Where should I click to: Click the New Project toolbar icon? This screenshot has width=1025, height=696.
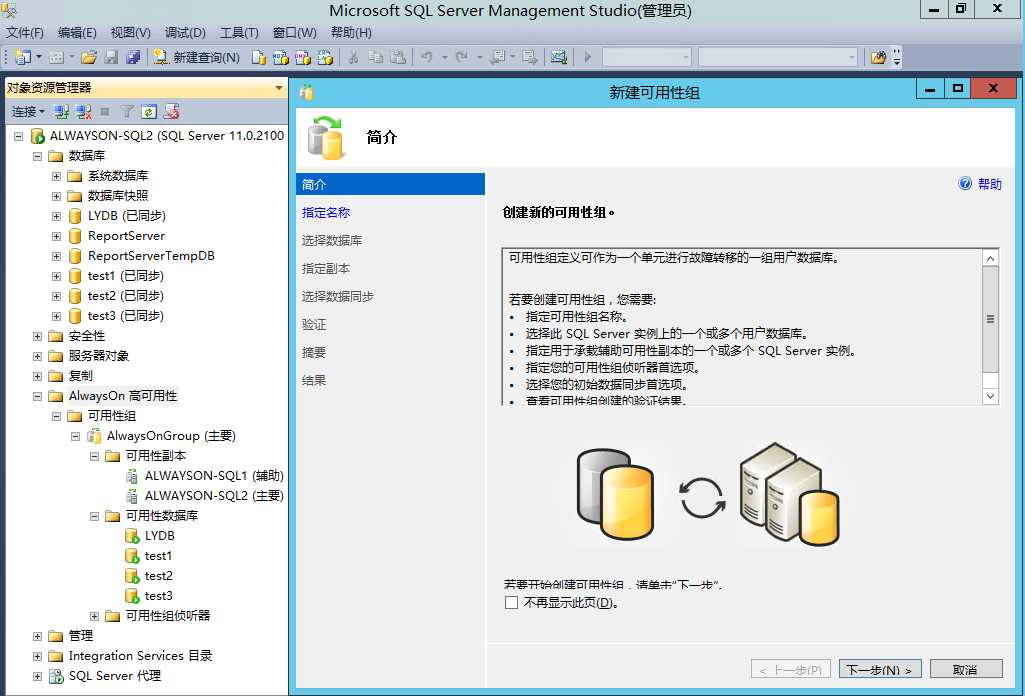coord(23,58)
